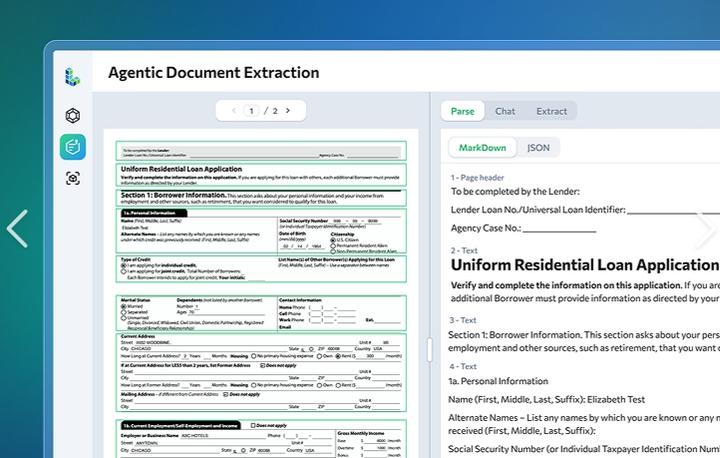Click the Current Address block in document

261,373
